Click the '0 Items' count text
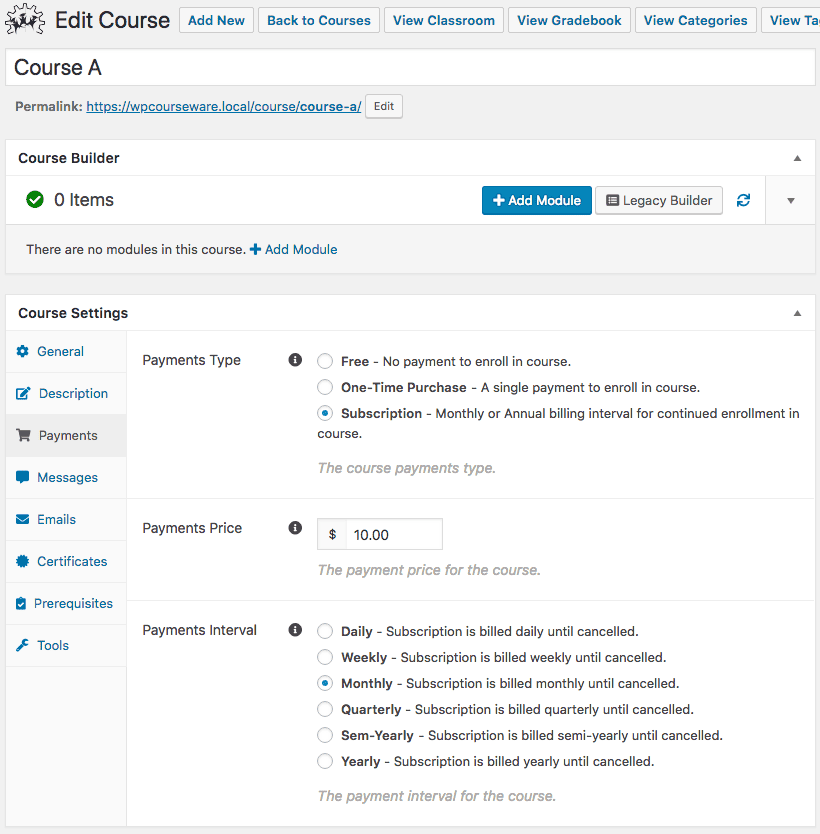820x834 pixels. (84, 200)
